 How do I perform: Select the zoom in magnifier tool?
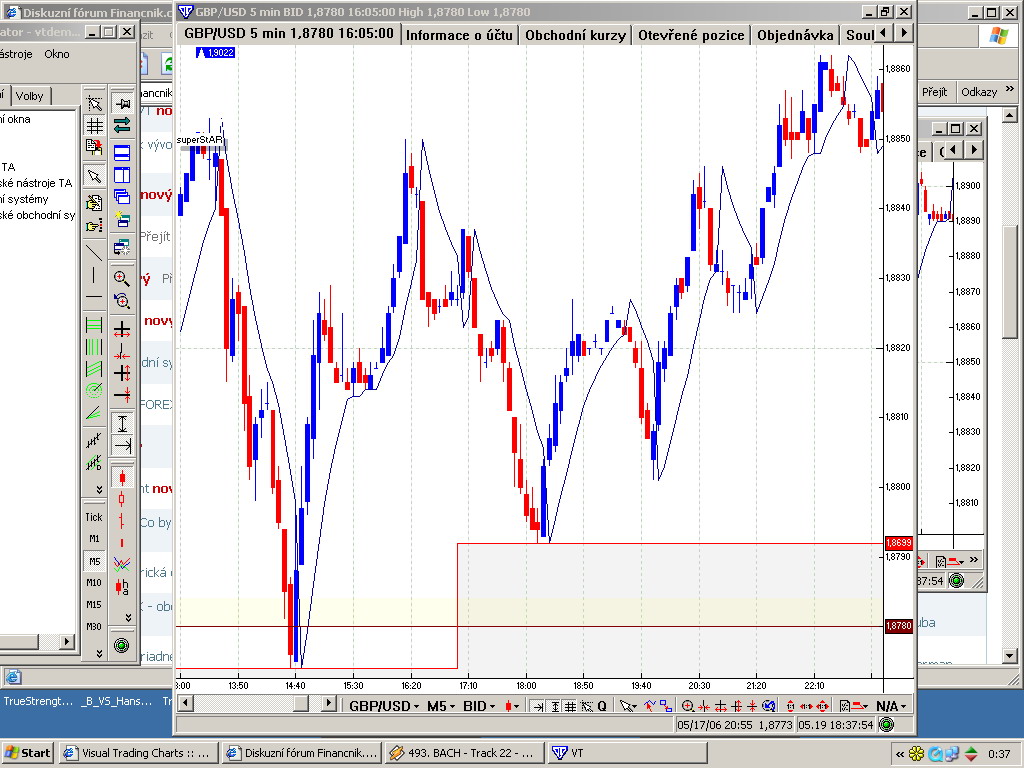tap(121, 278)
